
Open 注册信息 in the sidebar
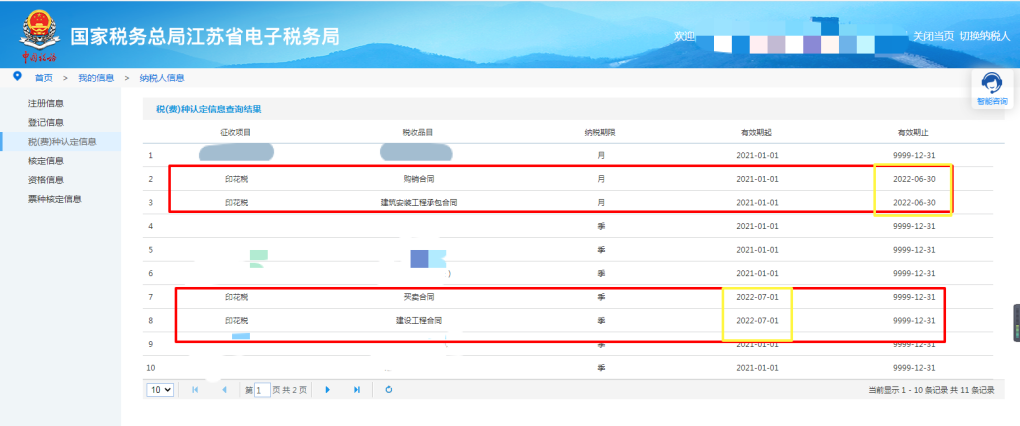46,103
